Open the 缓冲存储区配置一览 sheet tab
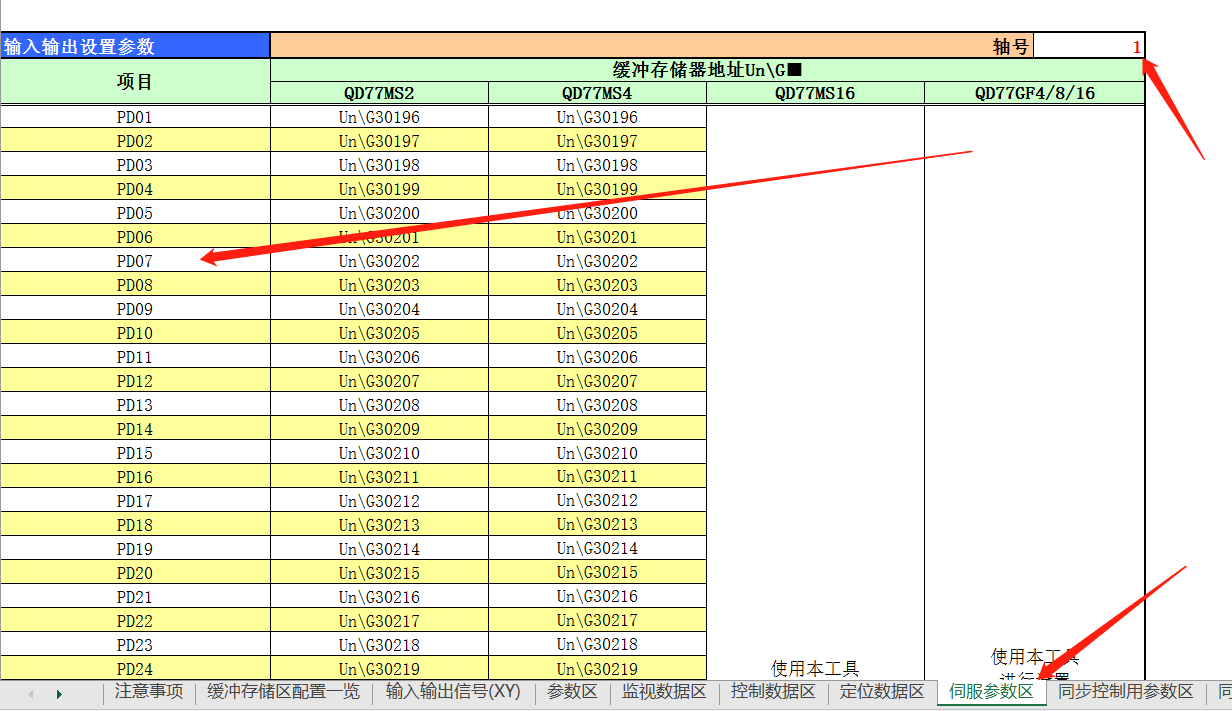 (283, 691)
